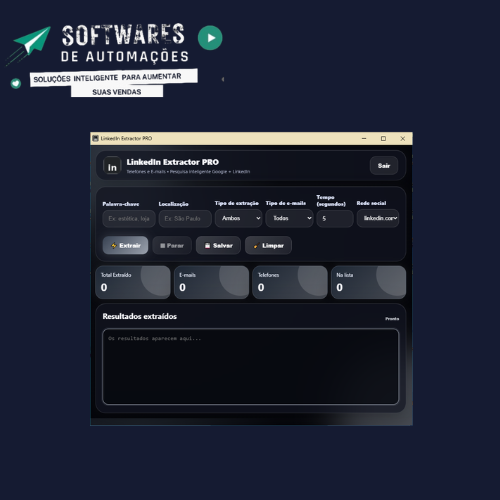Open the Rede social dropdown
The height and width of the screenshot is (500, 500).
(378, 218)
